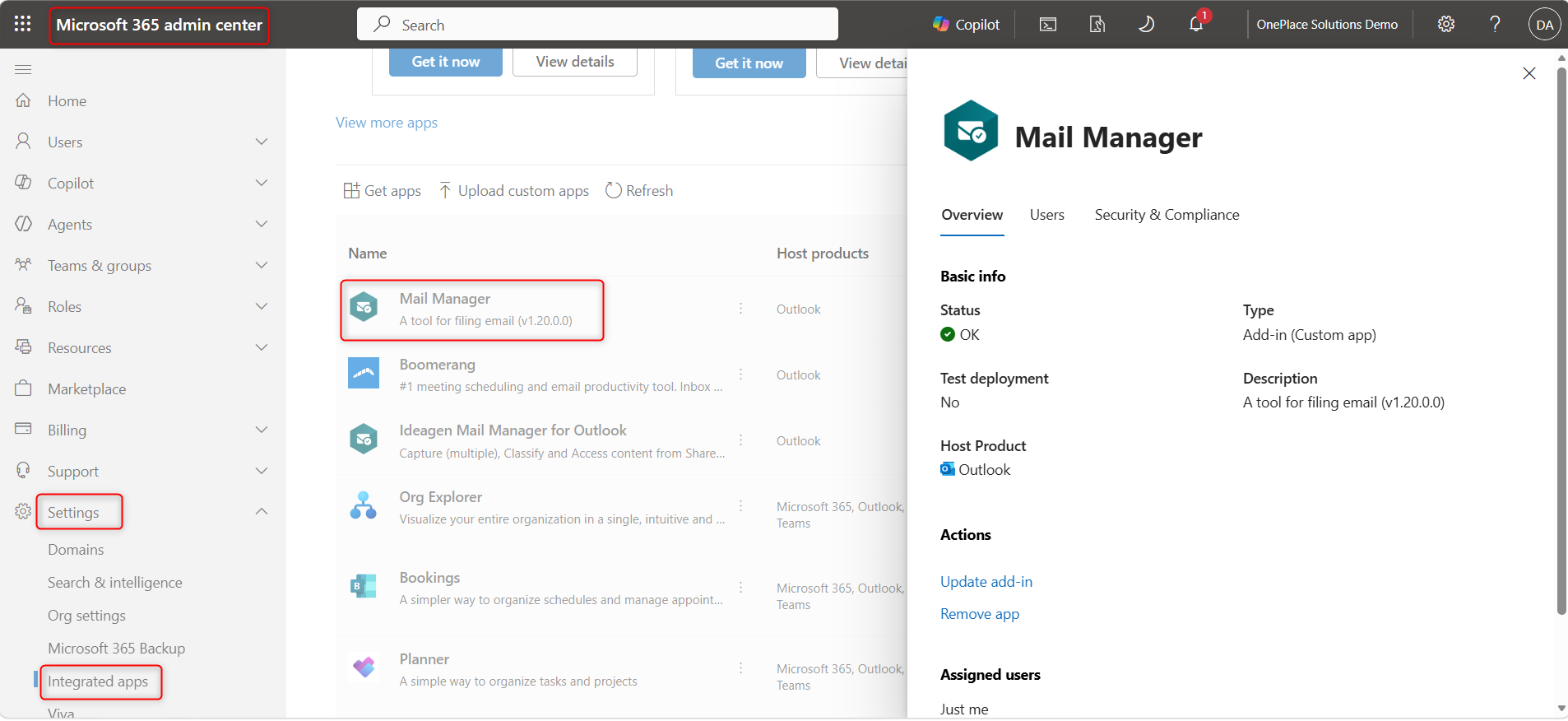The image size is (1568, 721).
Task: Open the Bookings app name
Action: (429, 578)
